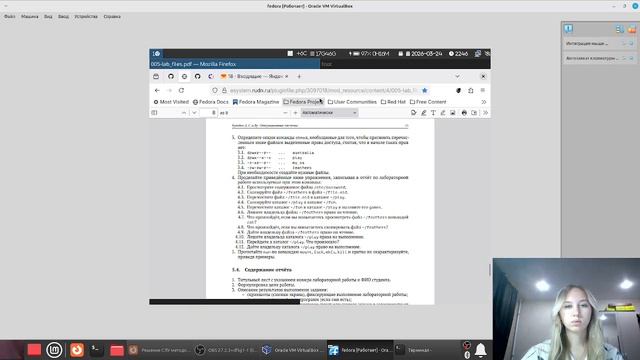Image resolution: width=640 pixels, height=360 pixels.
Task: Zoom in the PDF document
Action: pyautogui.click(x=296, y=113)
